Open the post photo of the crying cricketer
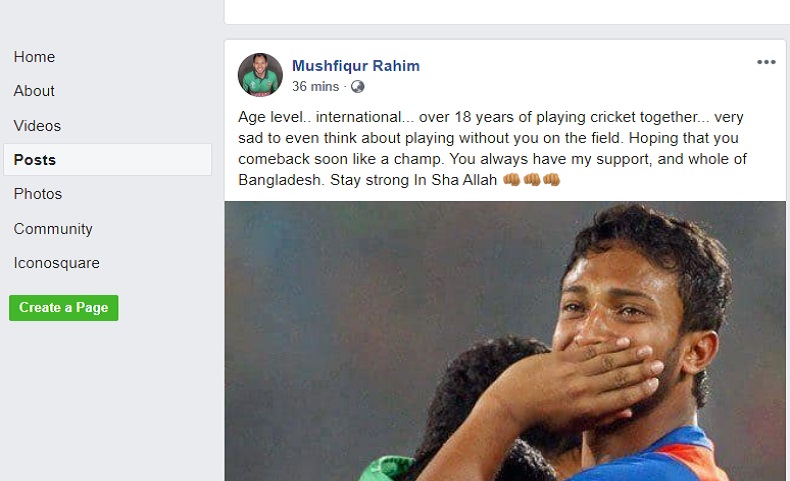This screenshot has width=790, height=481. click(x=505, y=340)
